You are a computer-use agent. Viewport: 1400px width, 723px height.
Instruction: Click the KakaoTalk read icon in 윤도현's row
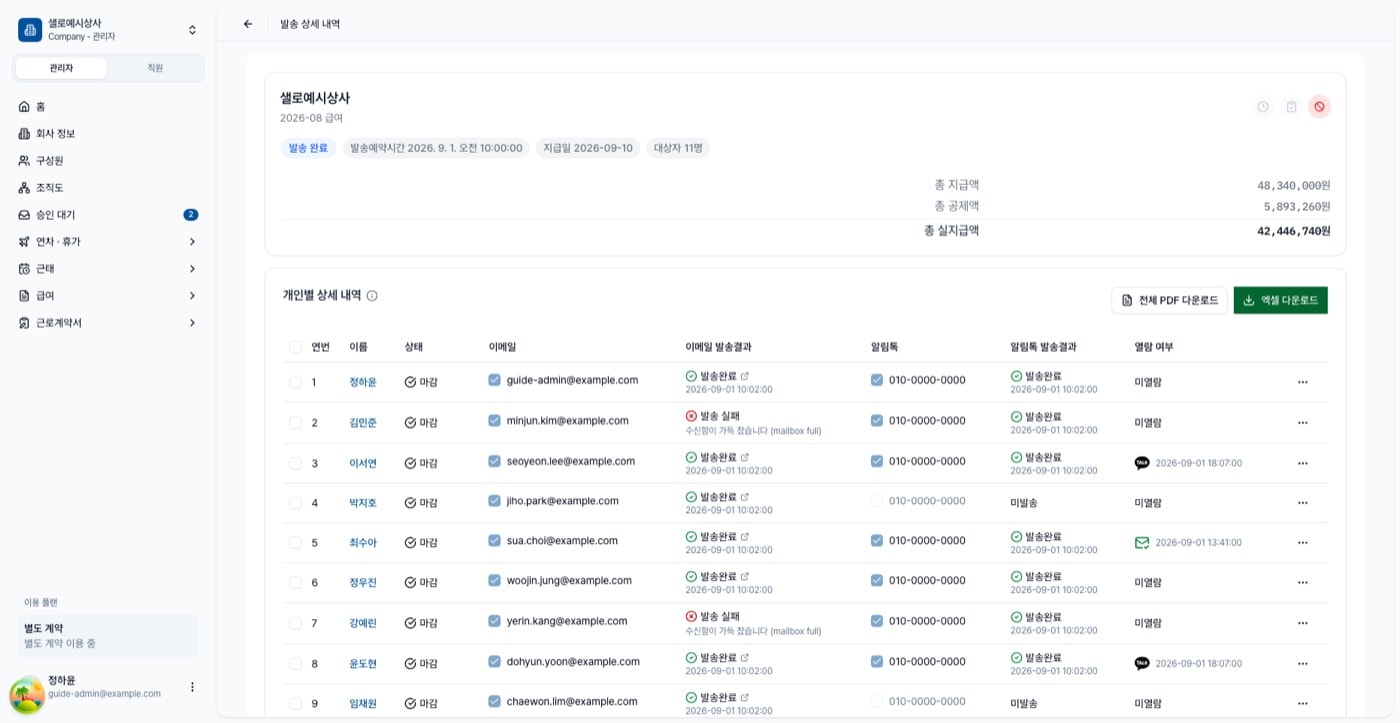click(x=1142, y=663)
